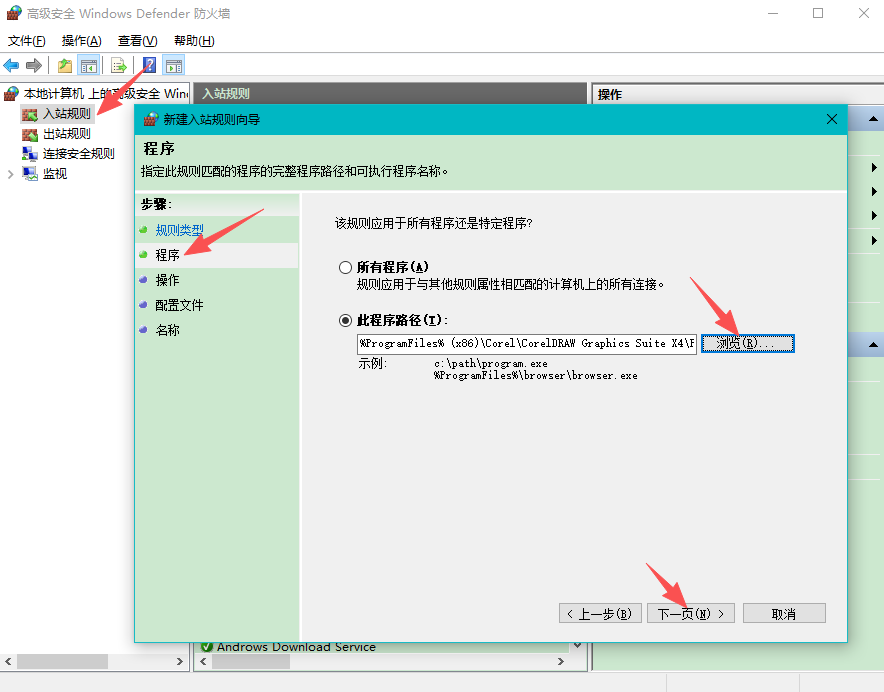The width and height of the screenshot is (884, 692).
Task: Expand the first arrow in the 操作 pane
Action: point(875,166)
